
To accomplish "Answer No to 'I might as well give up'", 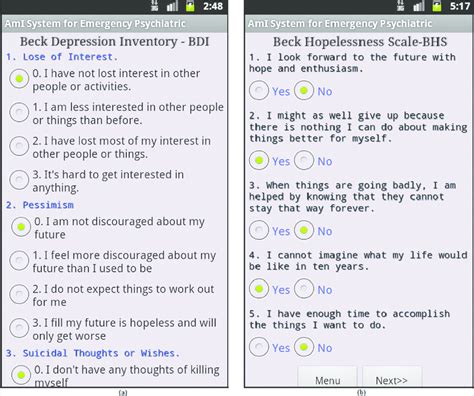I will pyautogui.click(x=304, y=160).
